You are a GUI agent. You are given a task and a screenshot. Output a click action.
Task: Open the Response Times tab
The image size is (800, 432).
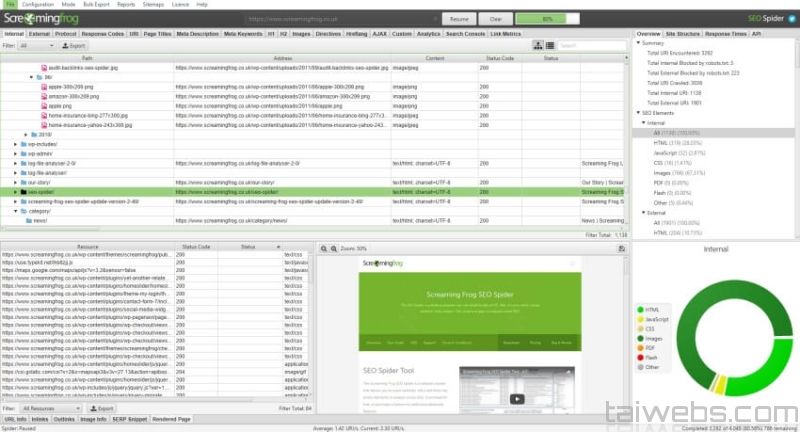726,34
